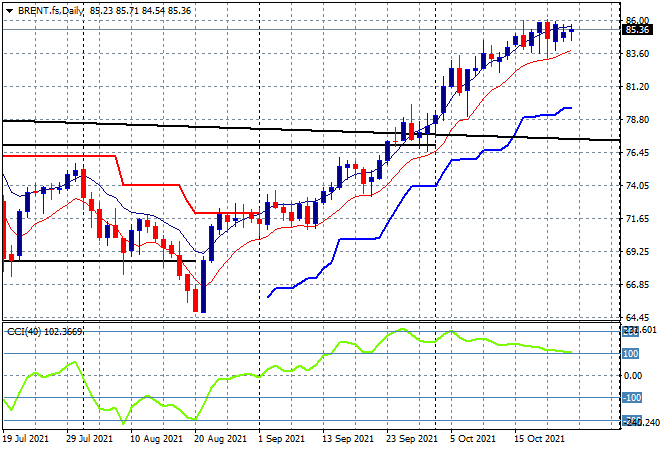This screenshot has width=660, height=450.
Task: Click the CCI(40) 102.3669 indicator label
Action: [45, 332]
